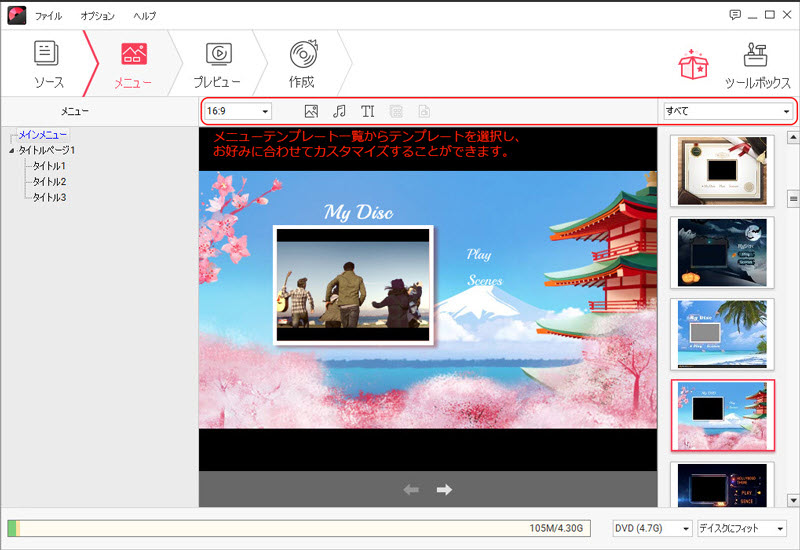Open the background music settings icon
Image resolution: width=800 pixels, height=550 pixels.
[339, 111]
